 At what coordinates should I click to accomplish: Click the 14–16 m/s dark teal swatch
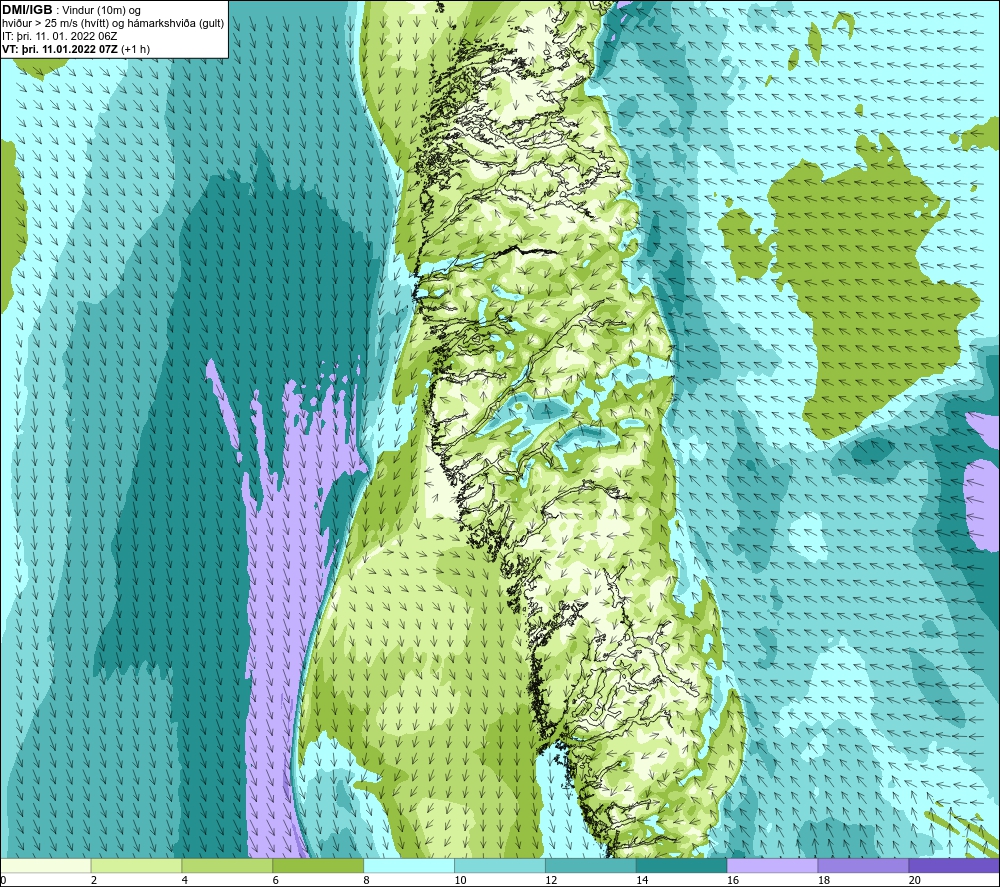(682, 865)
